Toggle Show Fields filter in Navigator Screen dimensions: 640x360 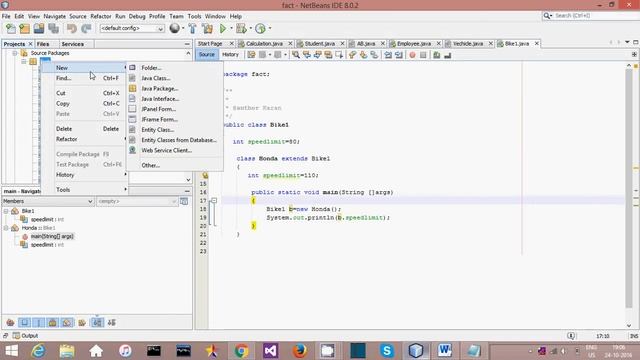tap(24, 322)
